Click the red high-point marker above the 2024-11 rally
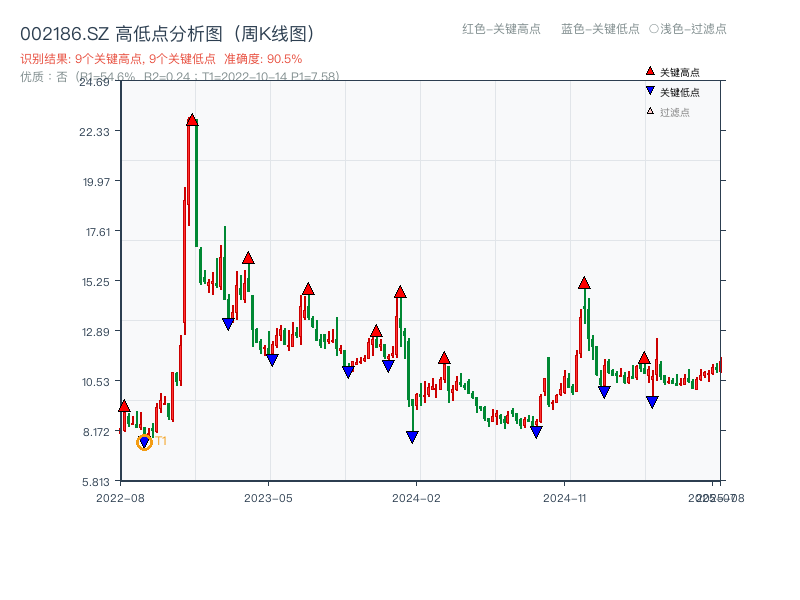 click(x=584, y=283)
